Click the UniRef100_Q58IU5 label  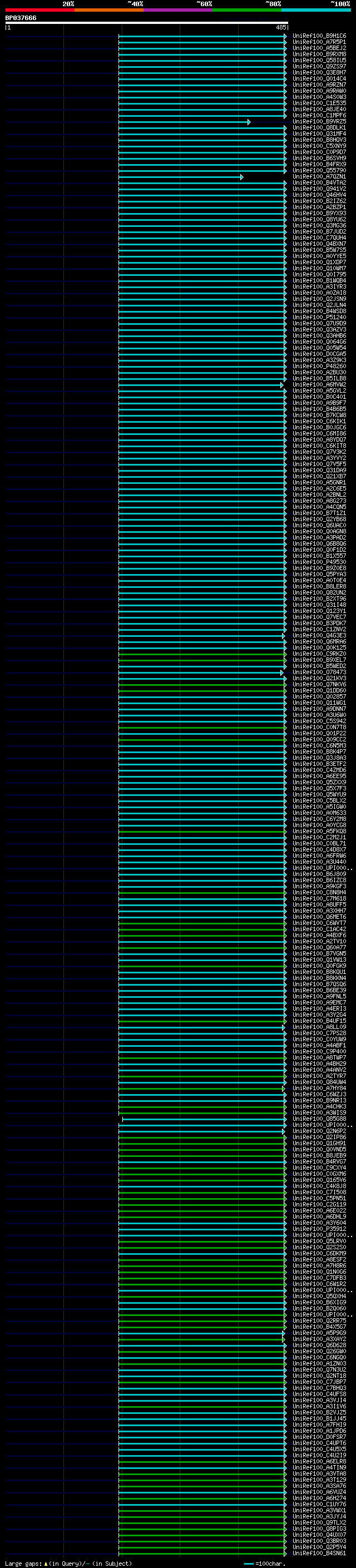coord(319,60)
